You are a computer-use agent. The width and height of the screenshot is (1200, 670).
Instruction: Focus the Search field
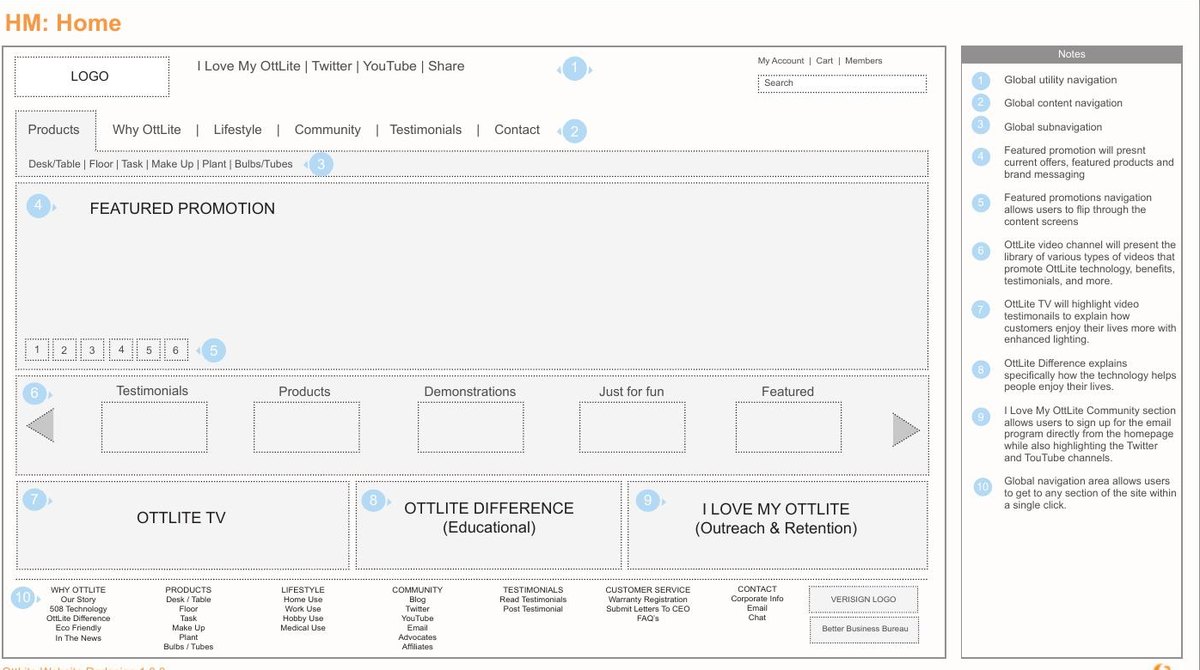tap(842, 83)
